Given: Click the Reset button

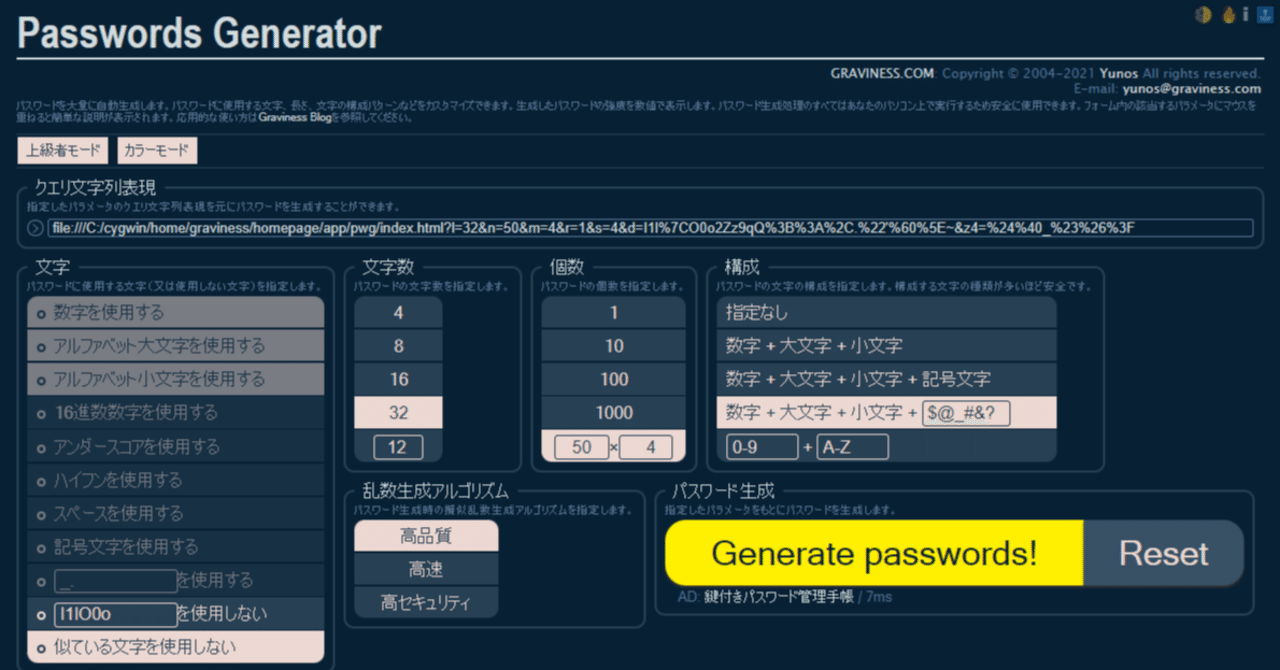Looking at the screenshot, I should tap(1163, 552).
